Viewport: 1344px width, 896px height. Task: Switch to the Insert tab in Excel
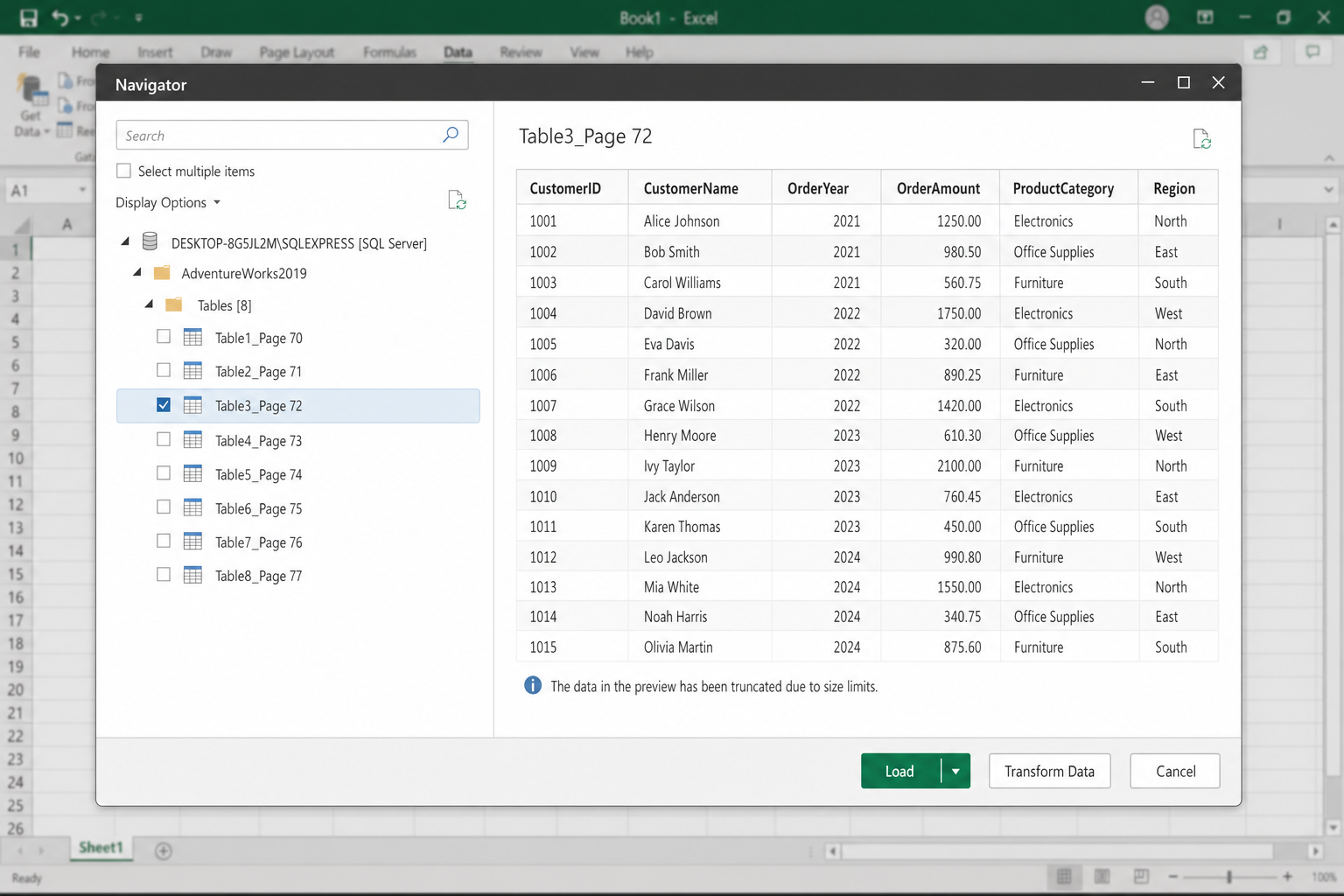[155, 52]
